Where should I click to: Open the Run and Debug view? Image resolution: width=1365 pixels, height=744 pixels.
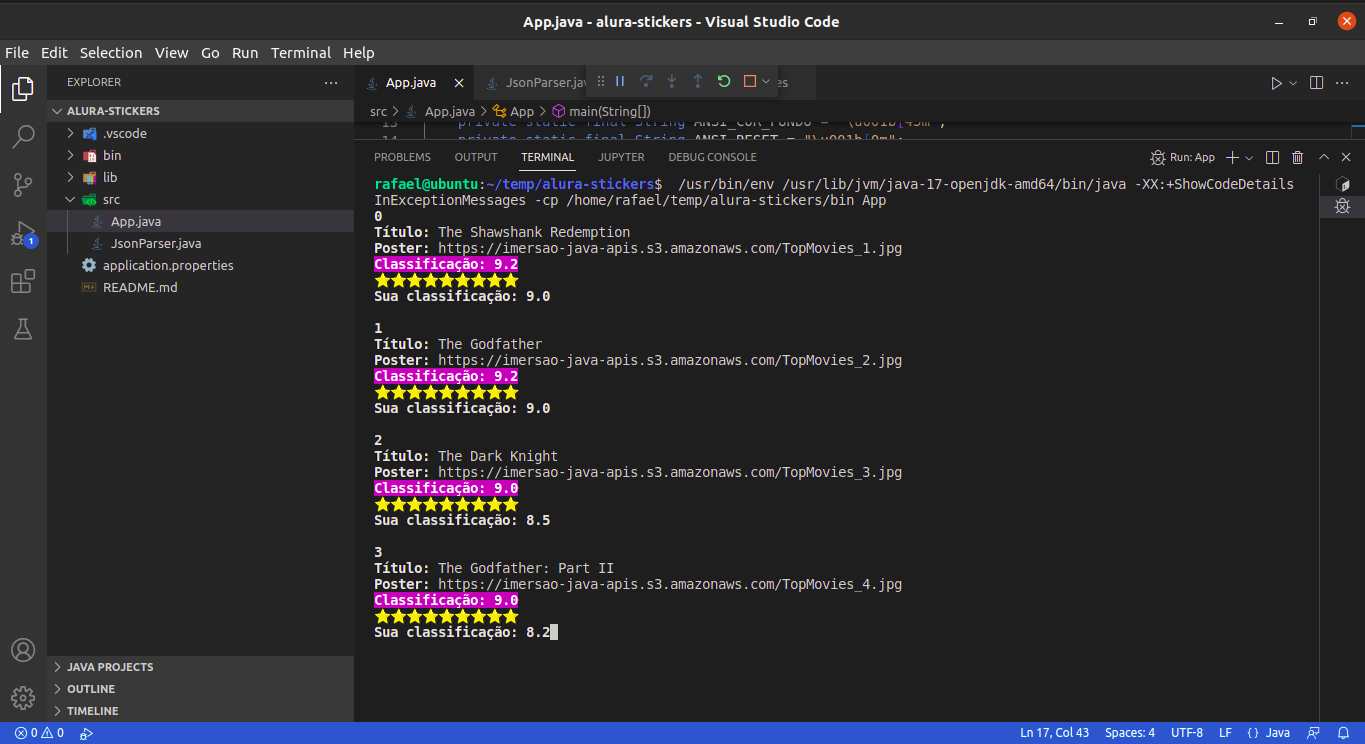23,232
